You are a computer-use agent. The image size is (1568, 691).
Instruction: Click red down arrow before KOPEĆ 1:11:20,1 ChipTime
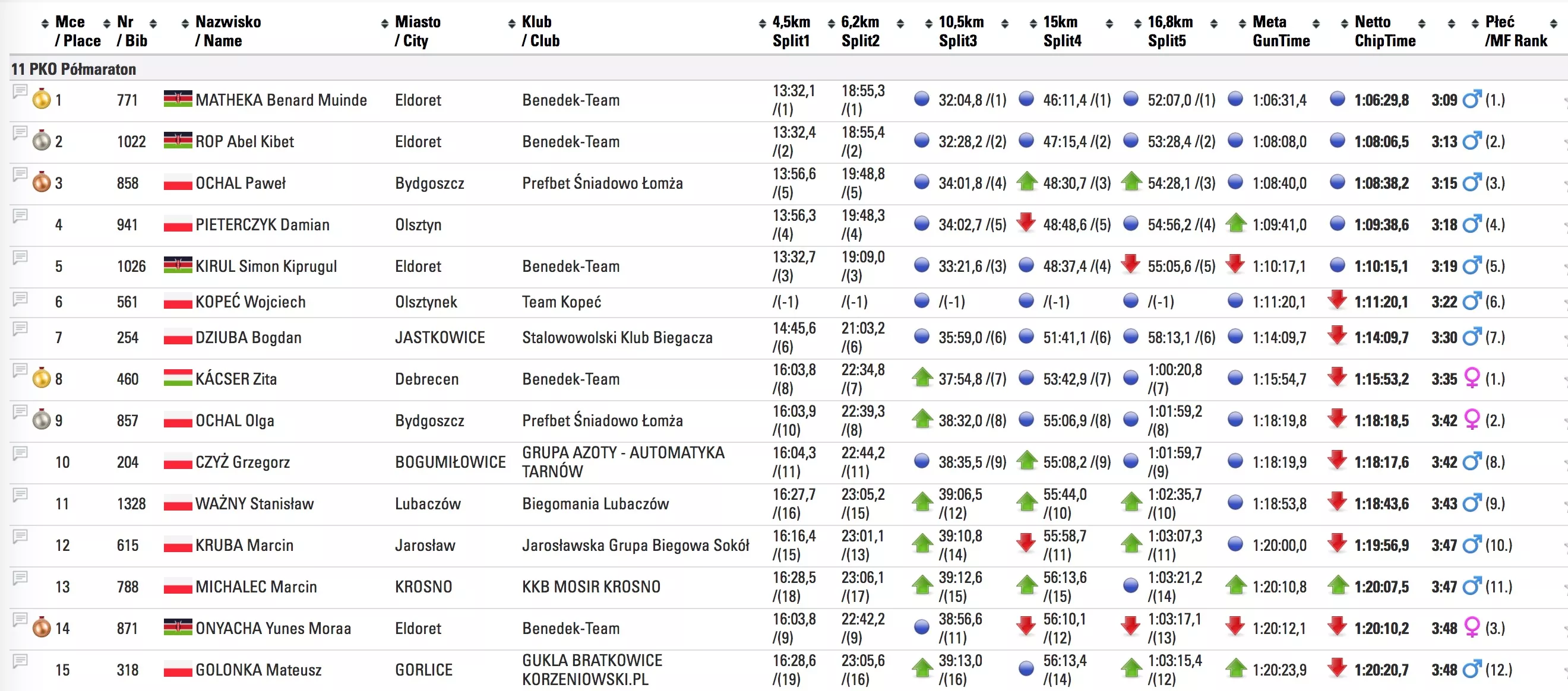(1337, 300)
